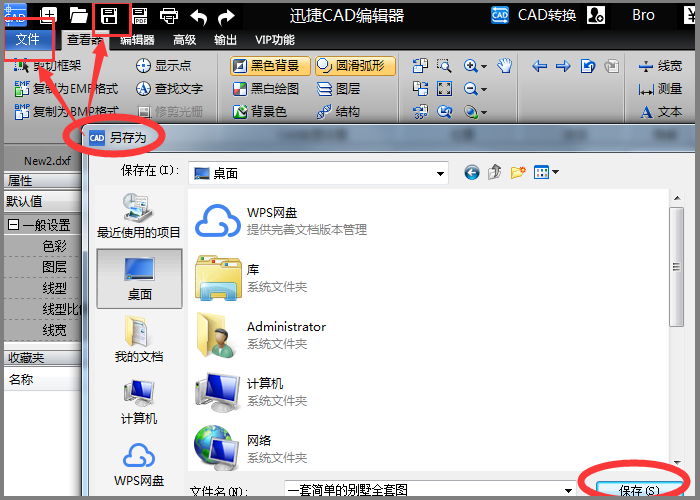The height and width of the screenshot is (500, 700).
Task: Click the print icon
Action: (x=169, y=17)
